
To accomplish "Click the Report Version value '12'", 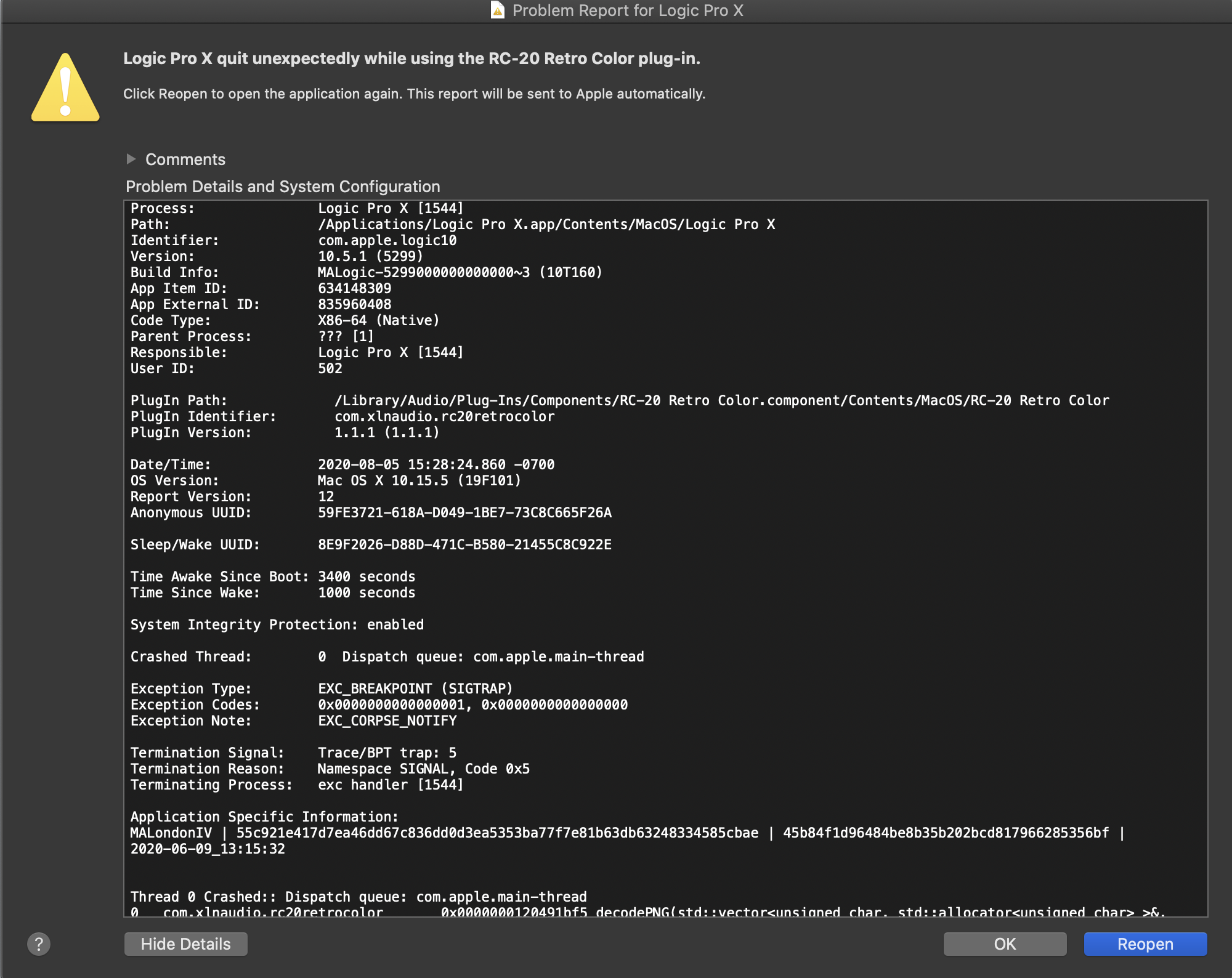I will pos(326,496).
